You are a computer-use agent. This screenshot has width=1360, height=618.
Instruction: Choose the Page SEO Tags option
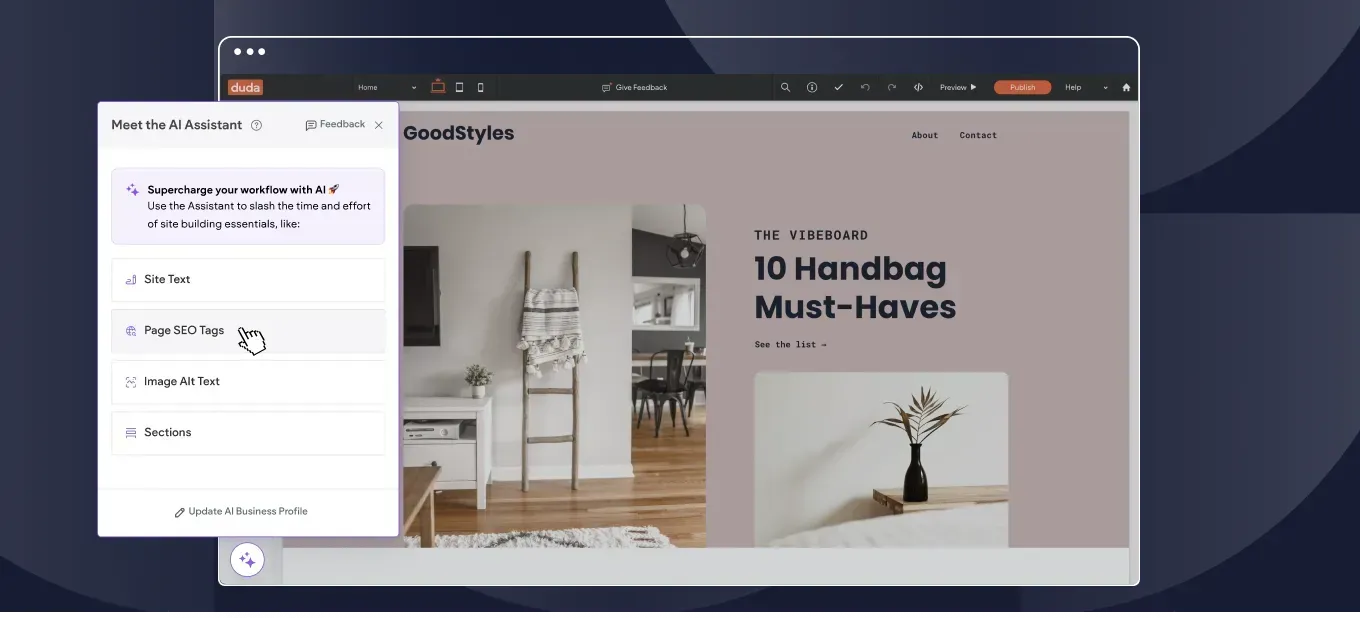(248, 331)
